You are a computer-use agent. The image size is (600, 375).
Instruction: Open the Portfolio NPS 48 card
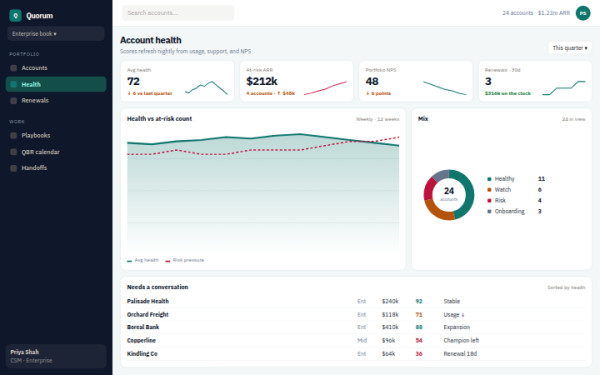[x=416, y=81]
